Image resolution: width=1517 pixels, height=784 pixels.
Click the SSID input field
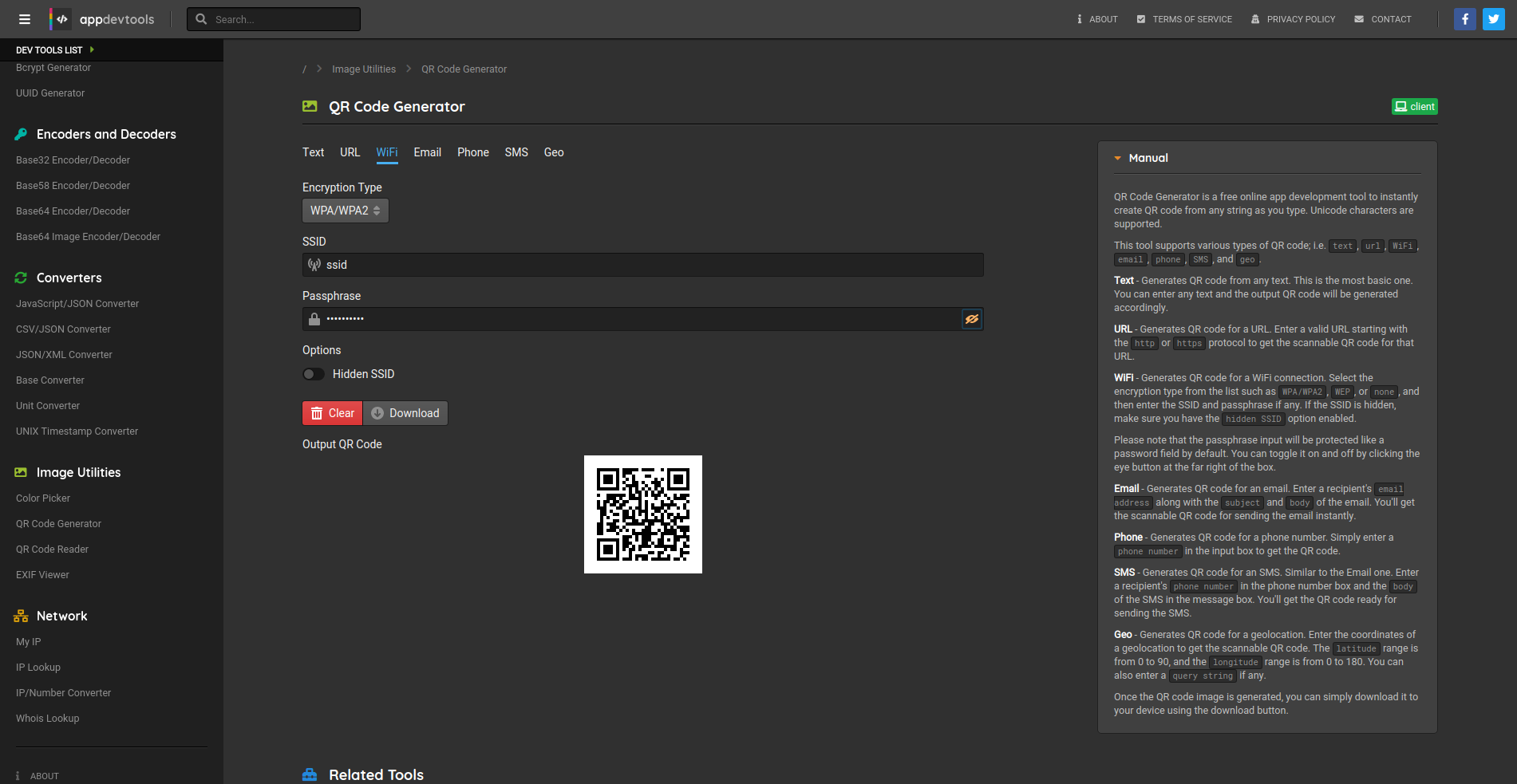pos(642,265)
